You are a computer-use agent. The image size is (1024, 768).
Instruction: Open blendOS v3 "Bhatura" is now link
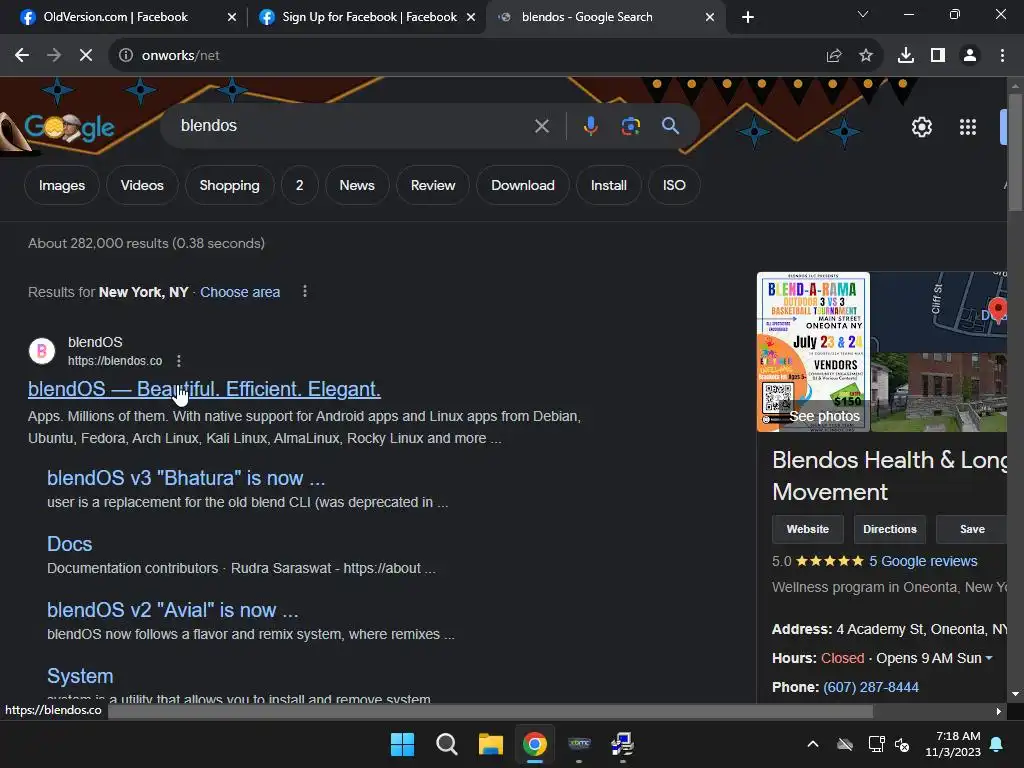[185, 478]
